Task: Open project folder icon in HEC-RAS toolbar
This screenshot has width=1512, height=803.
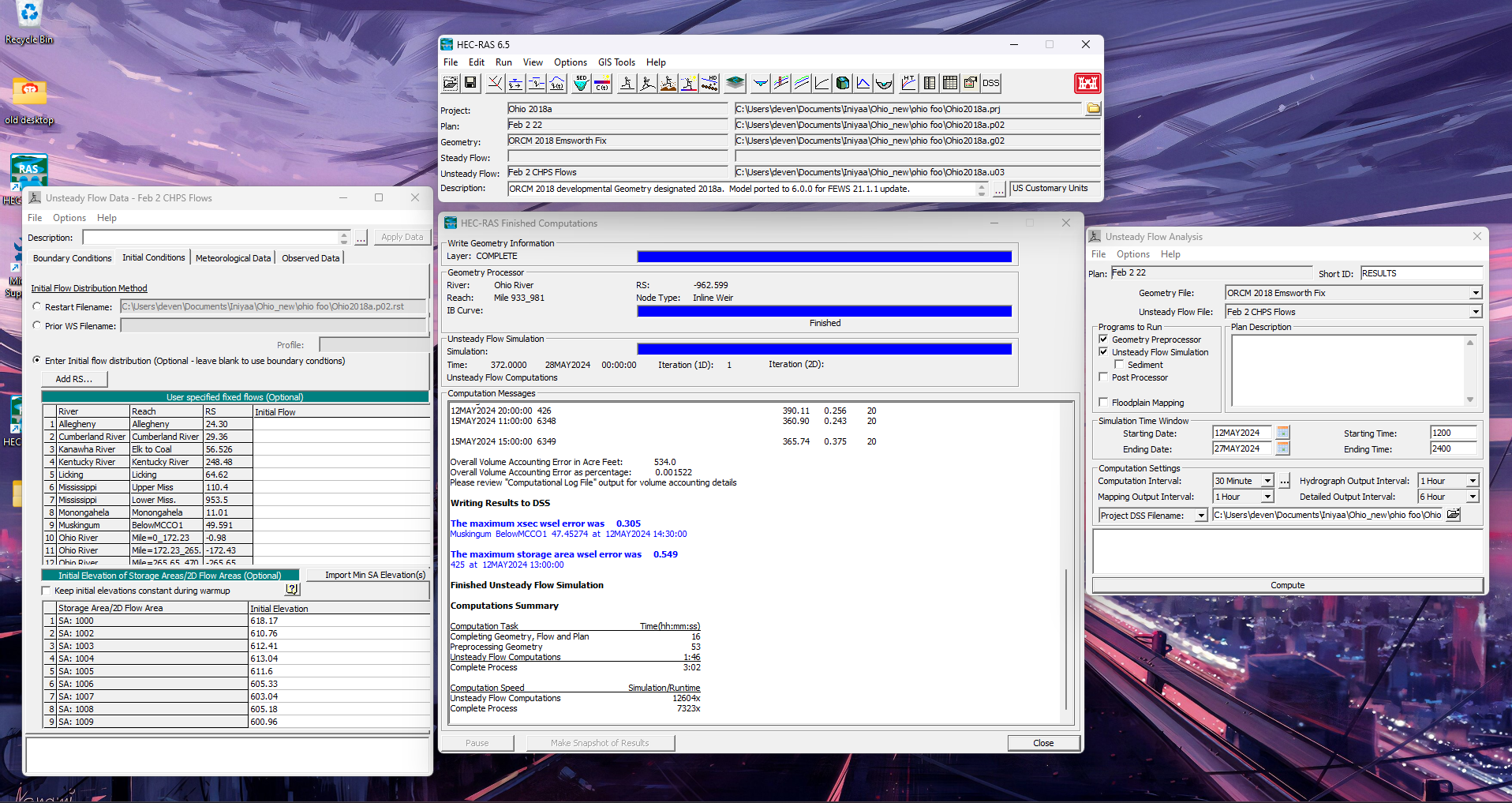Action: (450, 83)
